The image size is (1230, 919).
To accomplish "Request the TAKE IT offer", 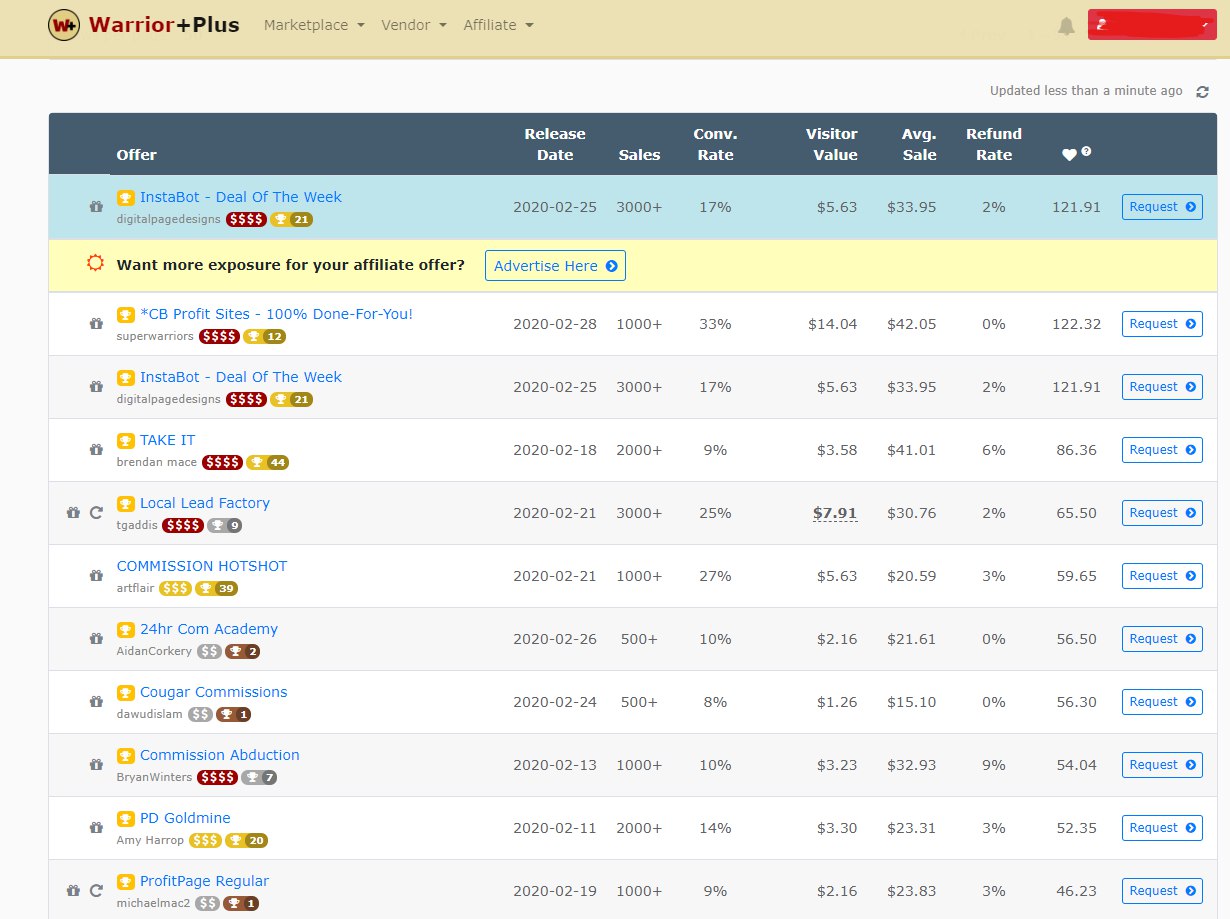I will (x=1162, y=450).
